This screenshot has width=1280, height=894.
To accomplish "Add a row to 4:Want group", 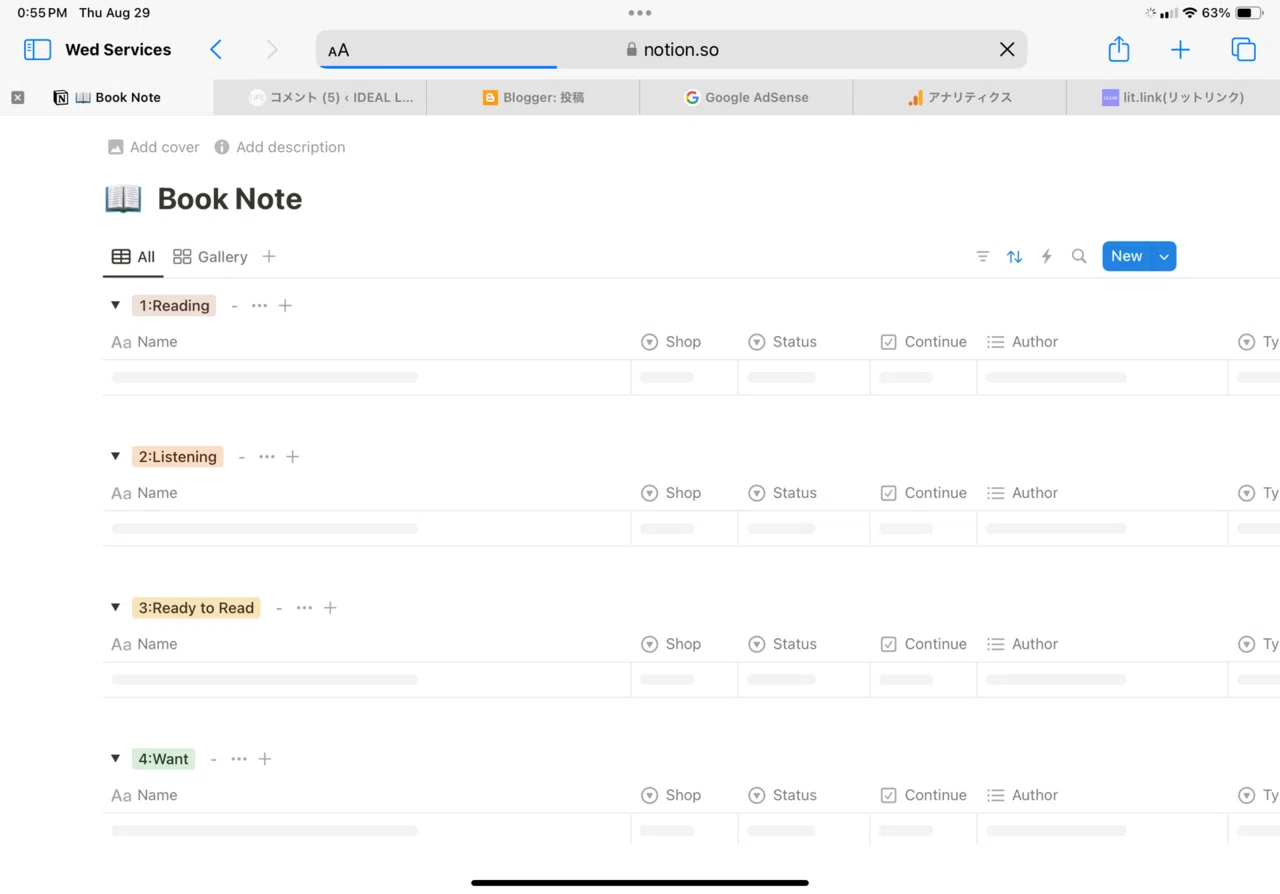I will [x=265, y=759].
